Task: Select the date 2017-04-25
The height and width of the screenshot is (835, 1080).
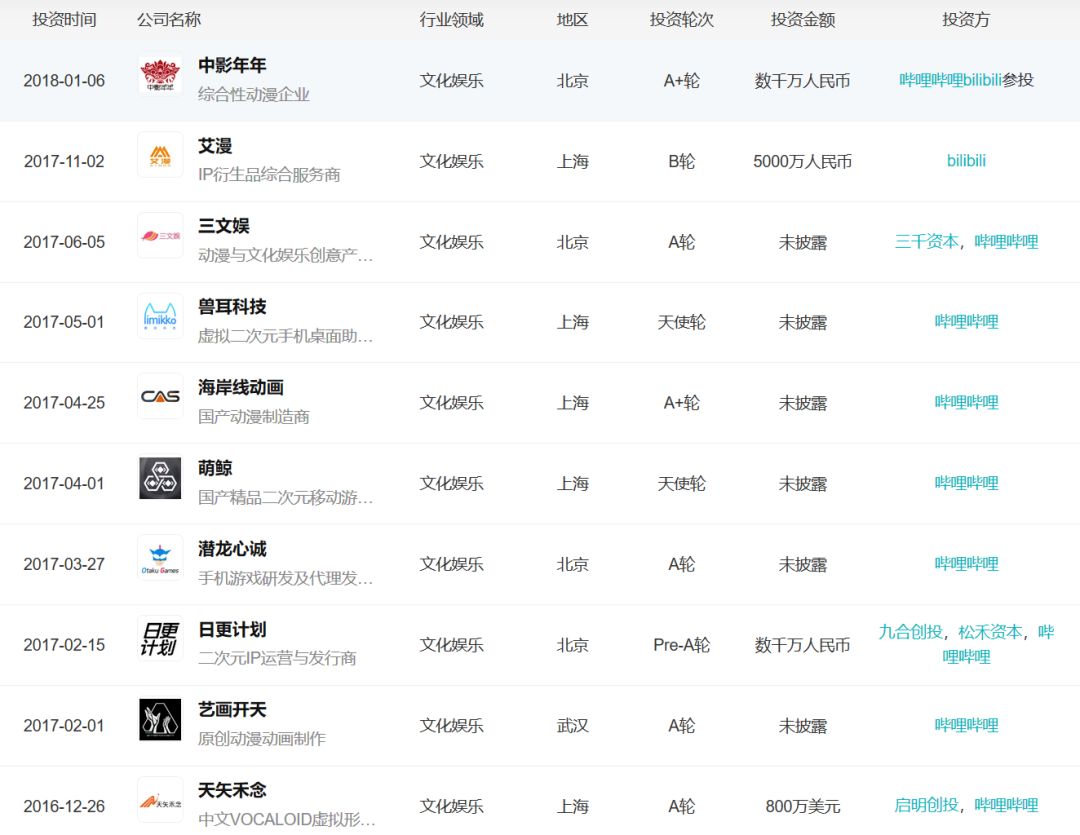Action: pos(64,402)
